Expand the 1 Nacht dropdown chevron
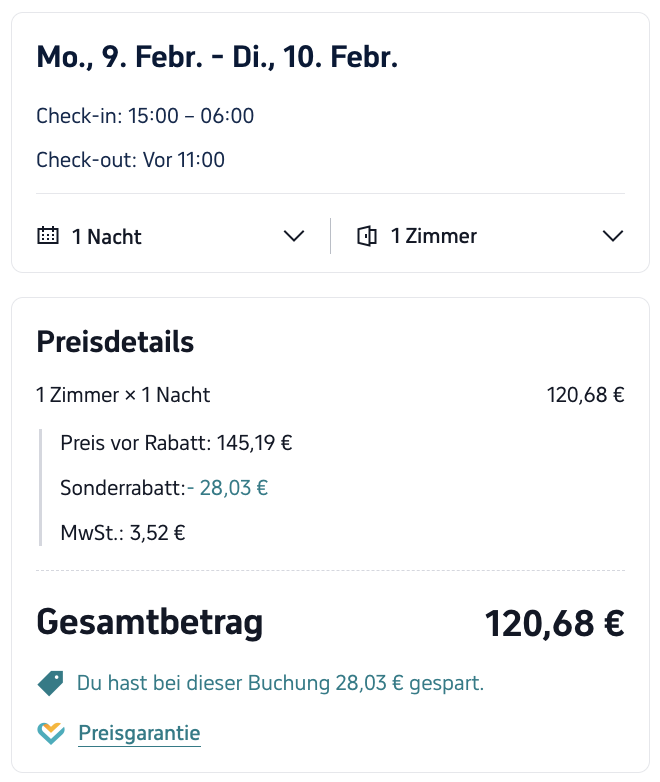 [x=293, y=236]
